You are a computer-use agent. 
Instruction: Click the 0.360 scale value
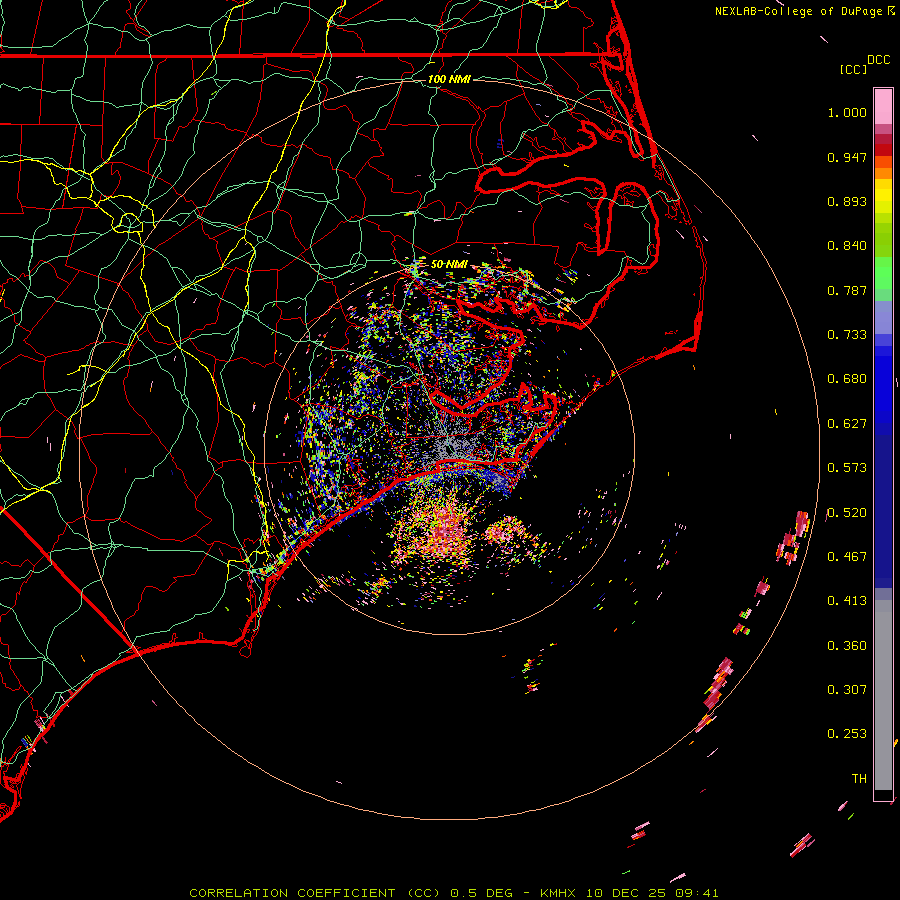click(x=847, y=646)
